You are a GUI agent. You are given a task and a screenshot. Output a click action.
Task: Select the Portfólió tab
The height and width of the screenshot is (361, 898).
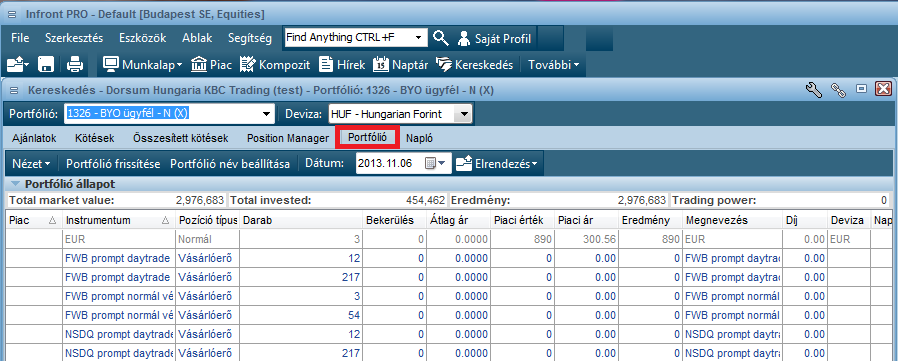(x=367, y=138)
